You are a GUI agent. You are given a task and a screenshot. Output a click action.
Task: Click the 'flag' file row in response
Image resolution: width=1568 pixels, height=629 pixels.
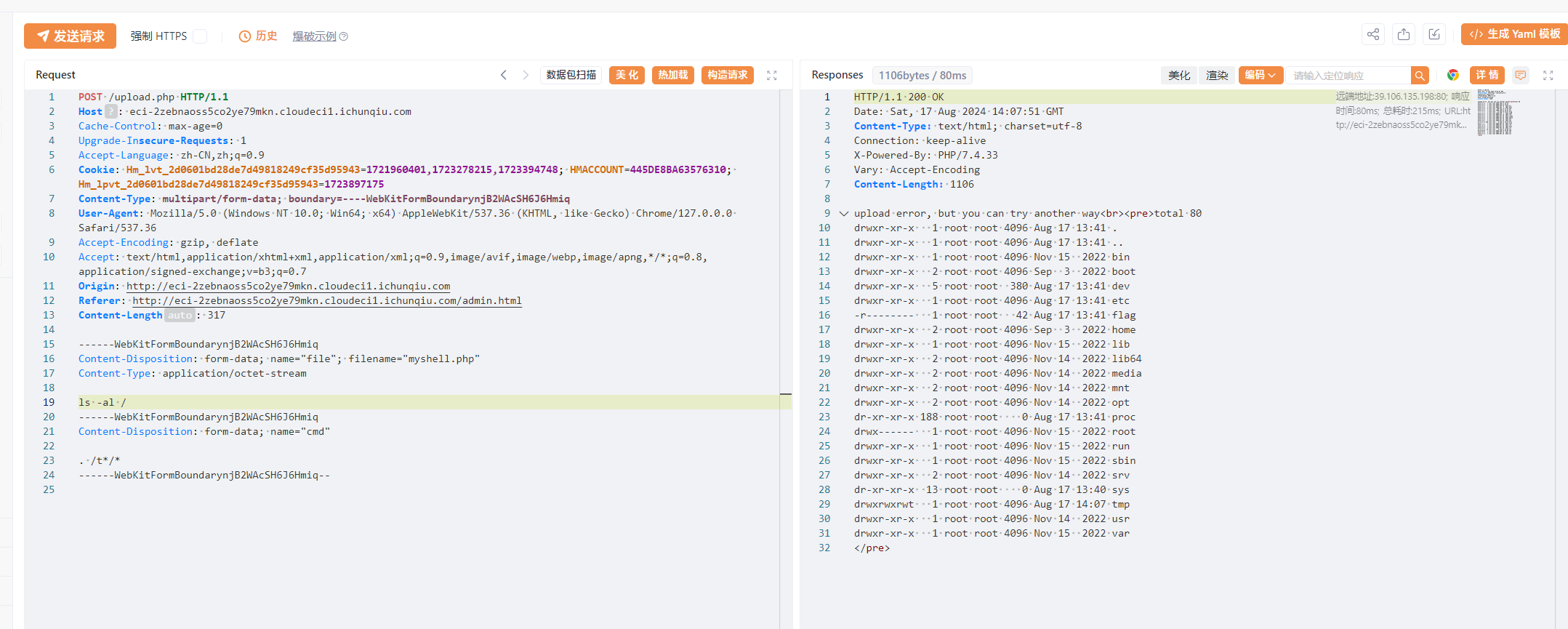tap(994, 315)
